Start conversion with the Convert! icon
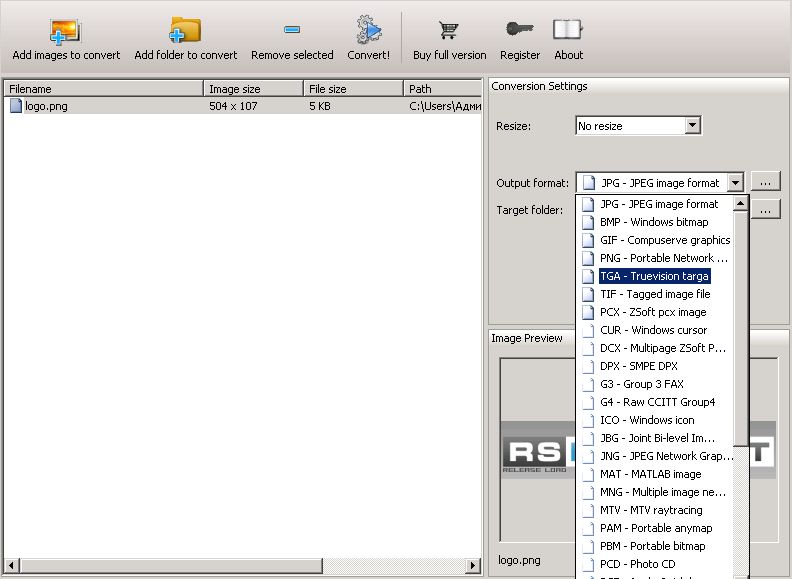Screen dimensions: 792x579 click(x=369, y=31)
